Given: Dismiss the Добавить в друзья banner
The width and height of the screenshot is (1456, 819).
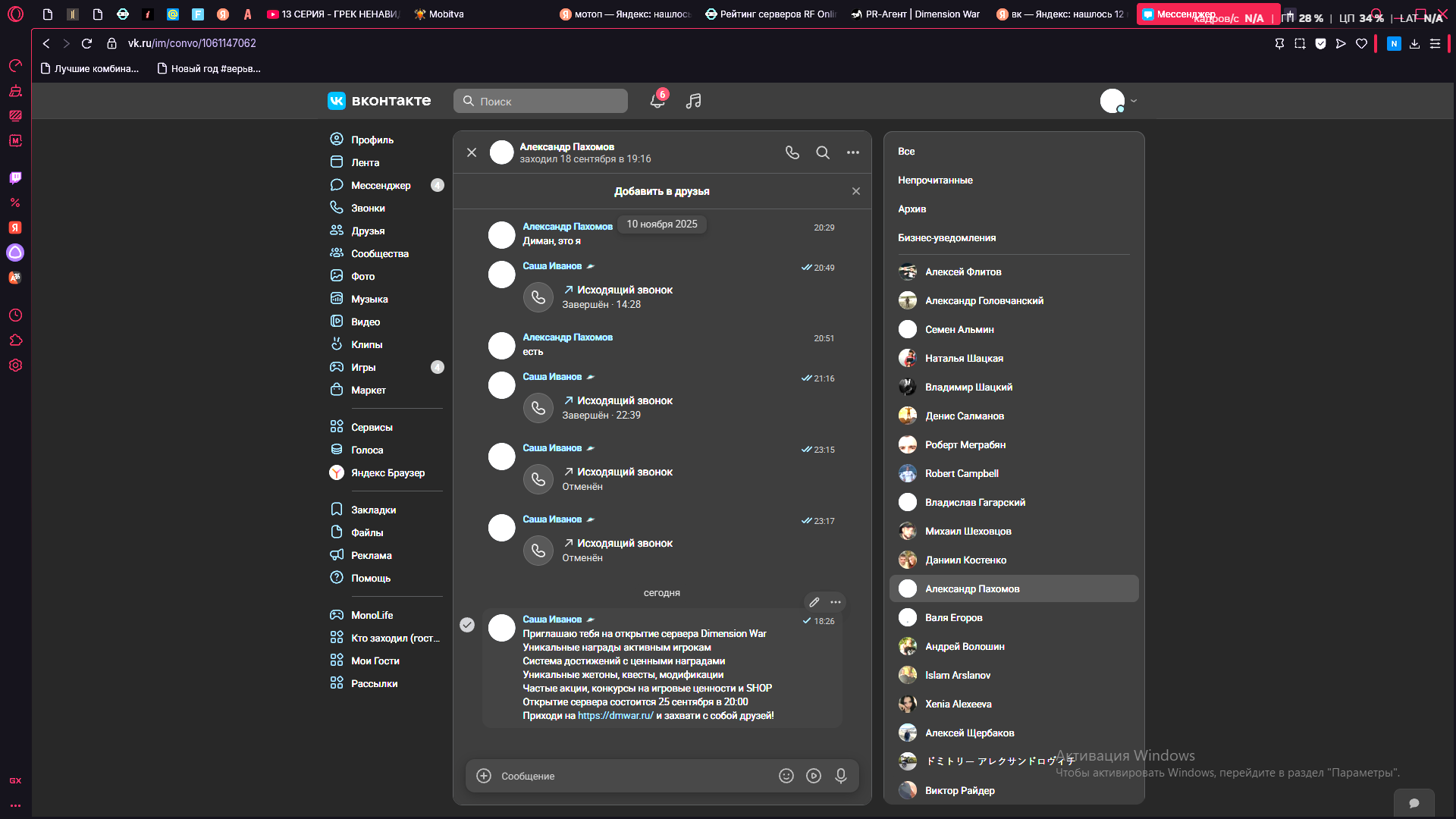Looking at the screenshot, I should [856, 191].
